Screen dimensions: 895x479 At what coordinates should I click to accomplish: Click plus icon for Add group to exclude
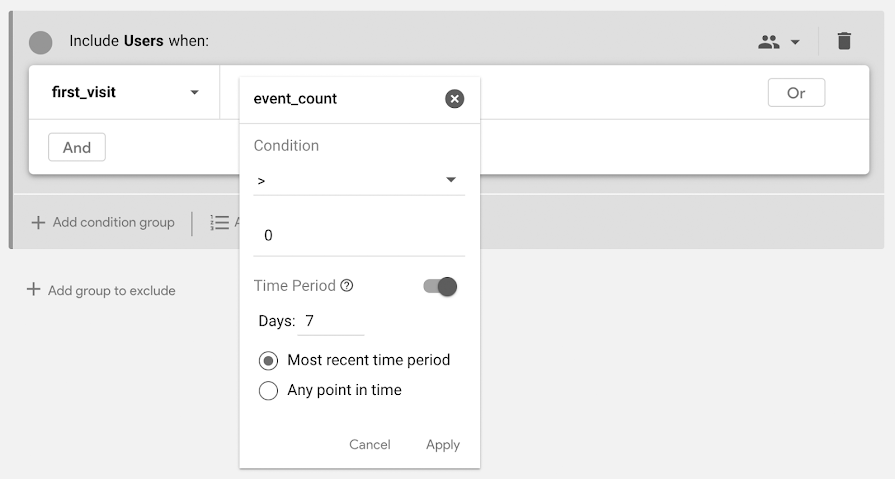pyautogui.click(x=34, y=289)
